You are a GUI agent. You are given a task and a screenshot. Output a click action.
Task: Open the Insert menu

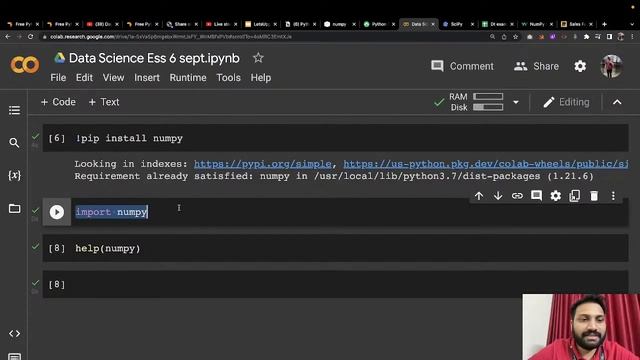(x=147, y=78)
